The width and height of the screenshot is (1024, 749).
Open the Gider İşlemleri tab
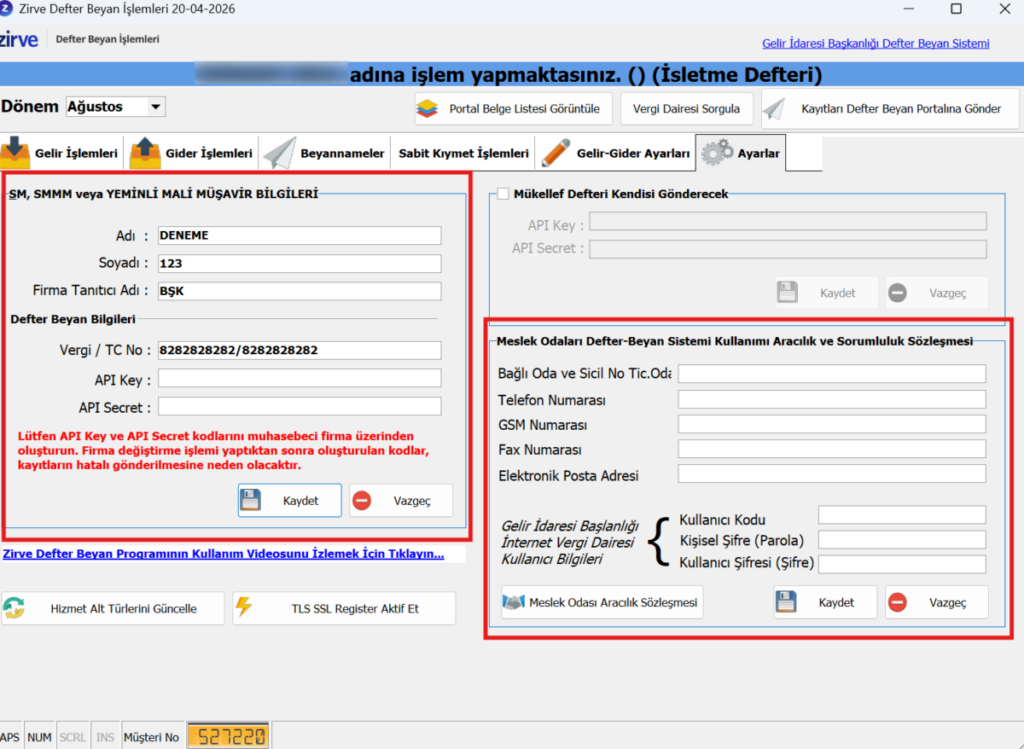191,153
